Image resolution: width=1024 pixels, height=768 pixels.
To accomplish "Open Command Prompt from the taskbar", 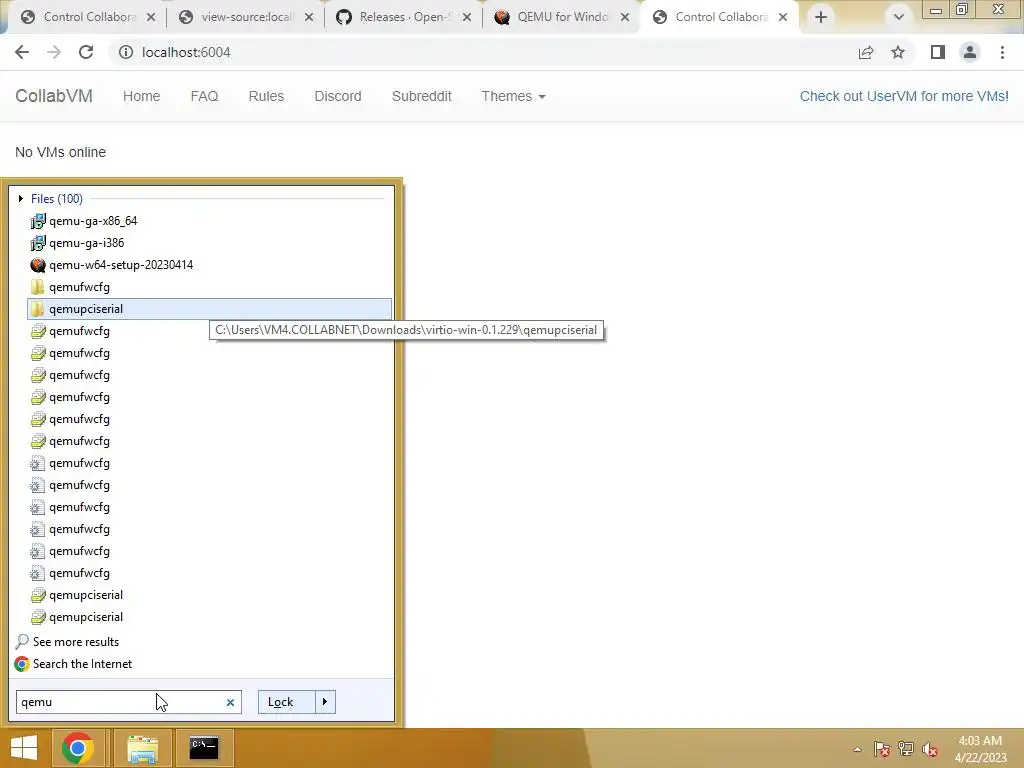I will pos(204,748).
